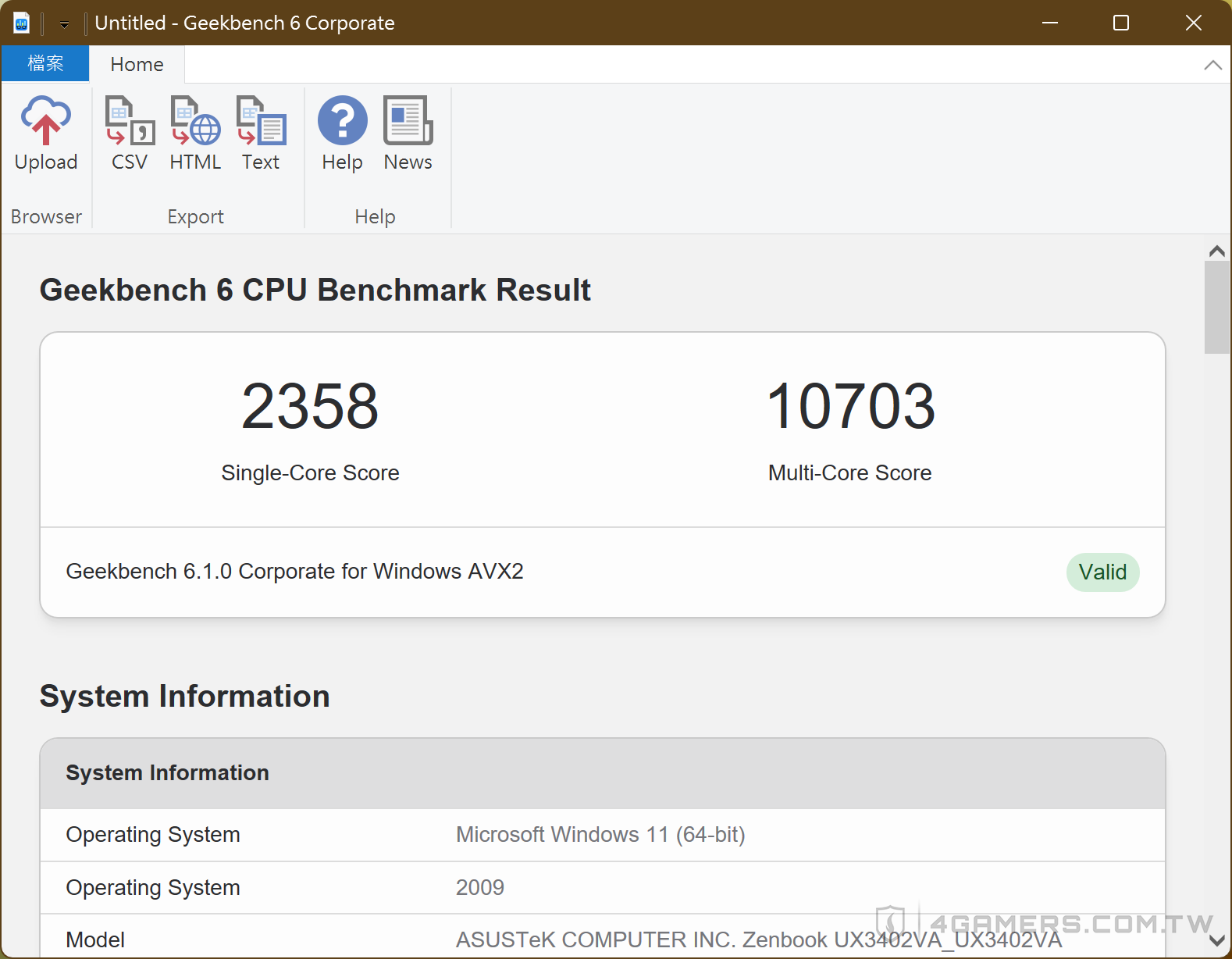Close the Geekbench window
This screenshot has width=1232, height=959.
pos(1193,23)
